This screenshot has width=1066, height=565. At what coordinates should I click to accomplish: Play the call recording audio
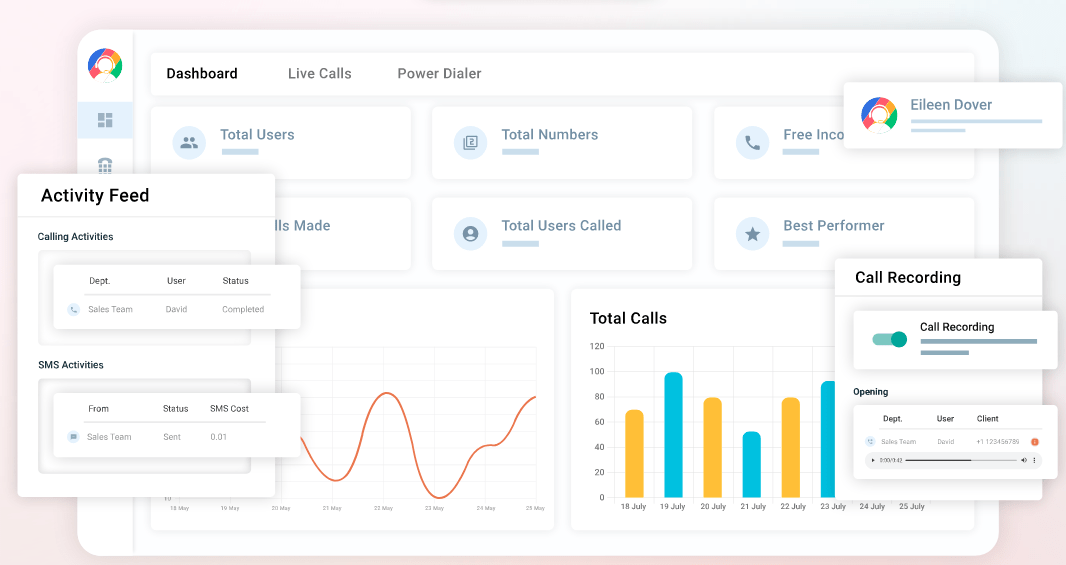coord(872,460)
